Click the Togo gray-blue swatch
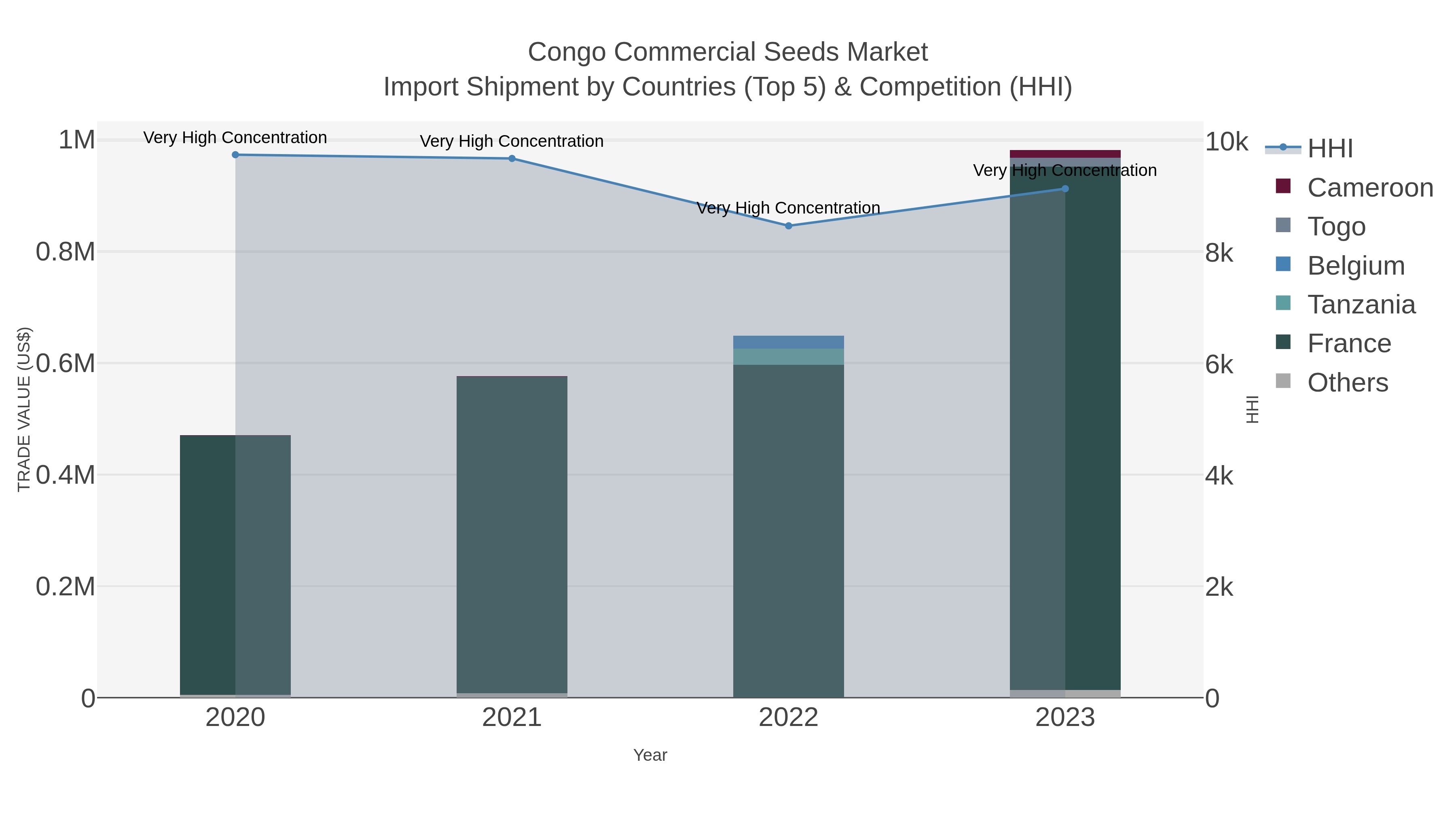 tap(1284, 225)
